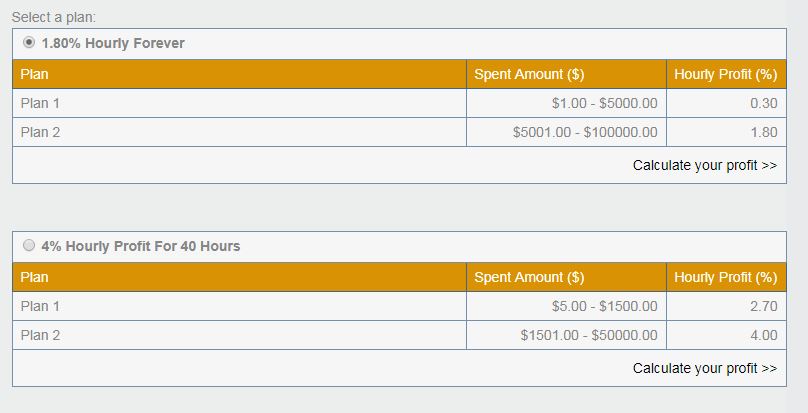The image size is (808, 413).
Task: Click the $1501.00 - $50000.00 spent amount cell
Action: 589,335
